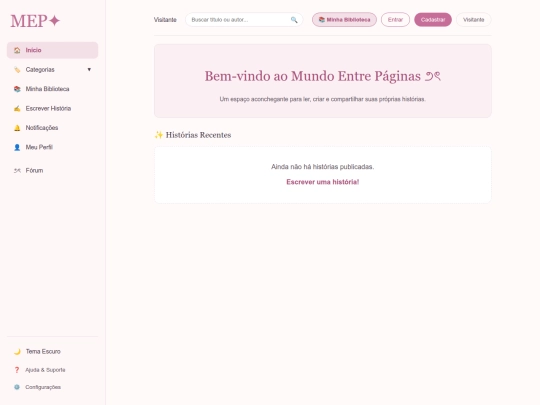Open Ajuda & Suporte

click(52, 370)
